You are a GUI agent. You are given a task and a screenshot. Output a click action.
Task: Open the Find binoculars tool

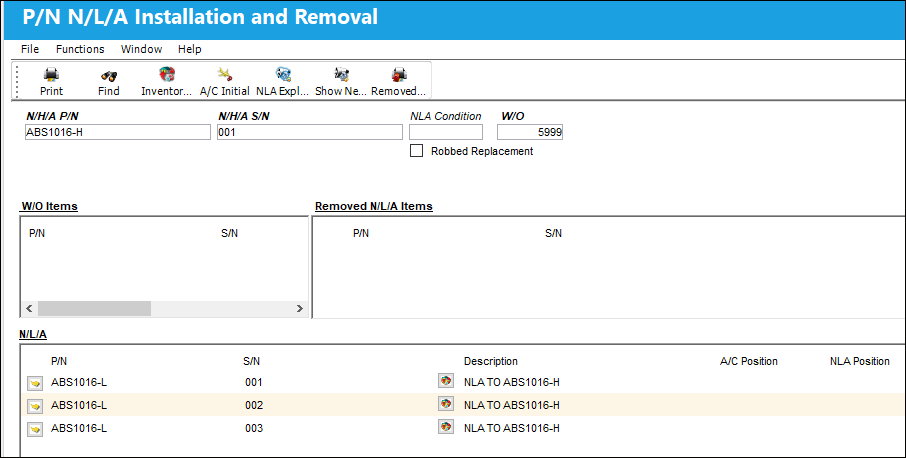pos(109,76)
